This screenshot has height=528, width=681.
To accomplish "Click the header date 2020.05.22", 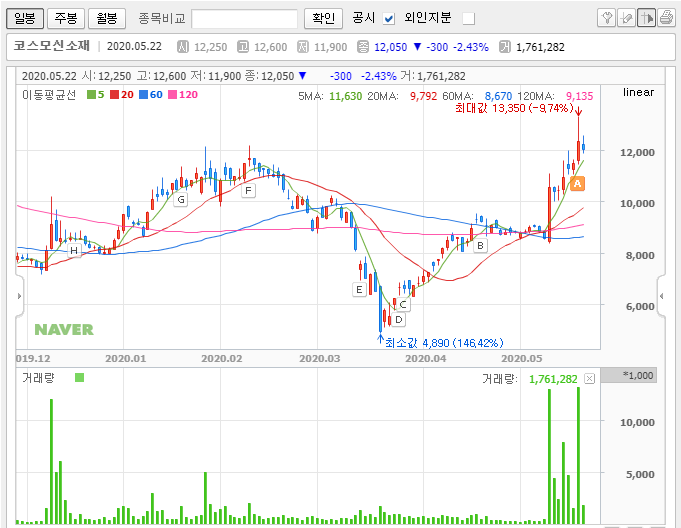I will point(134,46).
